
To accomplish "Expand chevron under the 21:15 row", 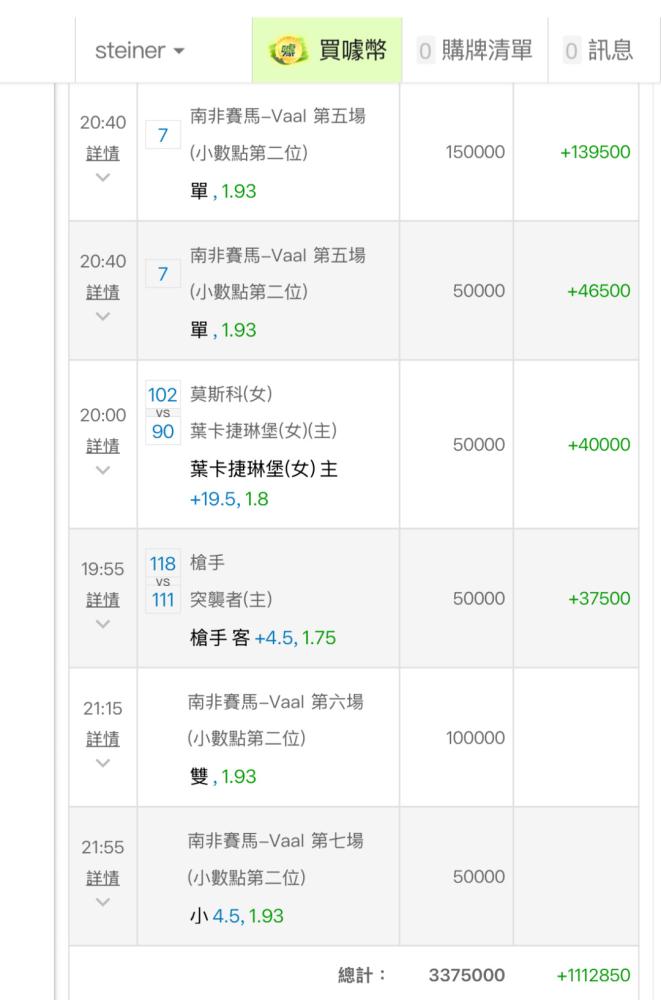I will pos(103,762).
